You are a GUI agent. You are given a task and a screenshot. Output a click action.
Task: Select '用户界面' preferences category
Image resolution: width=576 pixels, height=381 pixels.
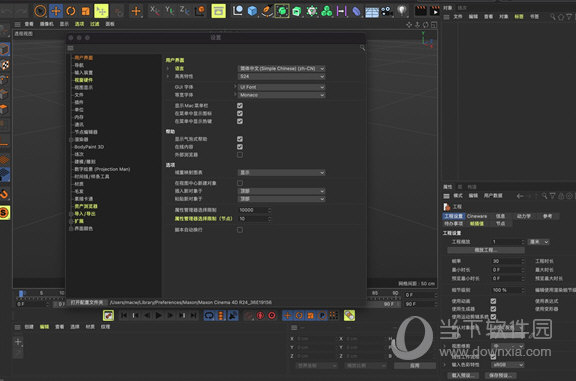(84, 58)
